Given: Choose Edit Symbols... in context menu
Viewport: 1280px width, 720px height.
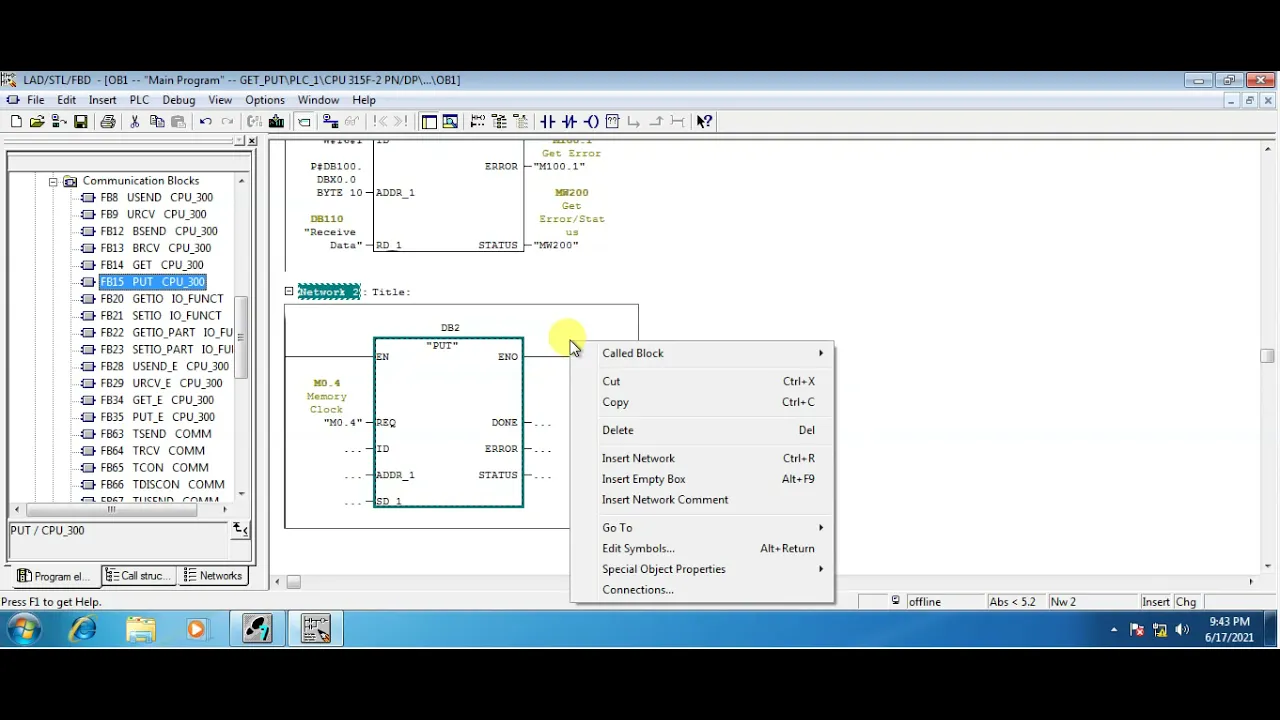Looking at the screenshot, I should 702,548.
